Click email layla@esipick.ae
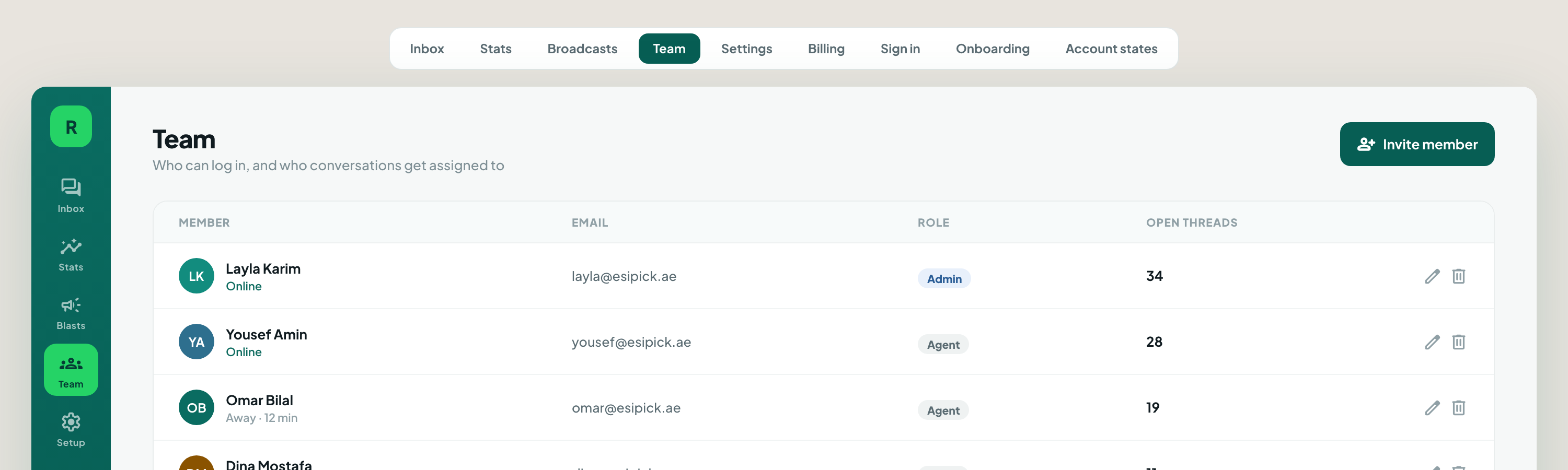 point(624,277)
